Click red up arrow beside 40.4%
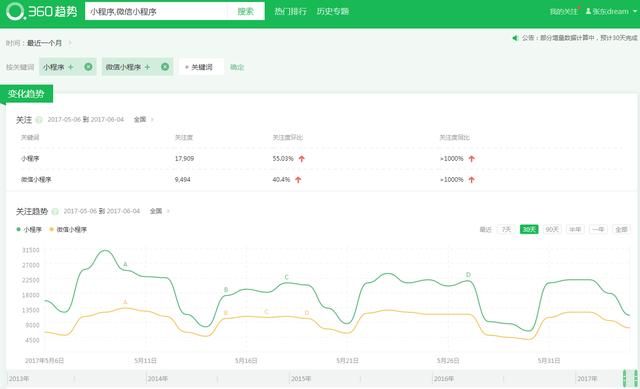Screen dimensions: 640x389 click(298, 180)
